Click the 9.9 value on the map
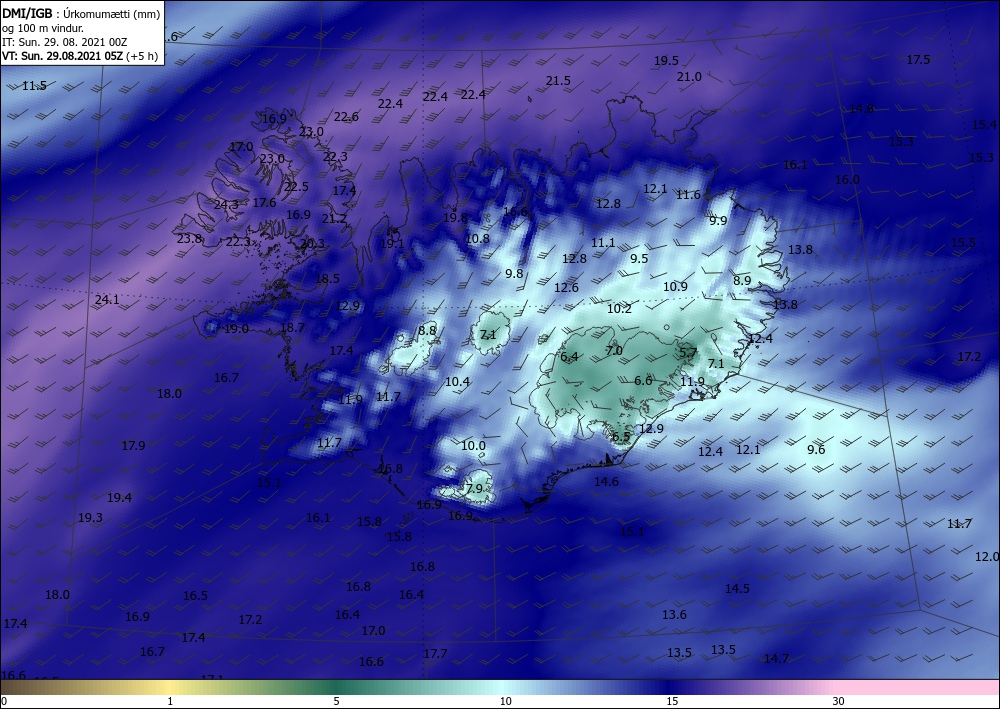The height and width of the screenshot is (709, 1000). (x=718, y=221)
